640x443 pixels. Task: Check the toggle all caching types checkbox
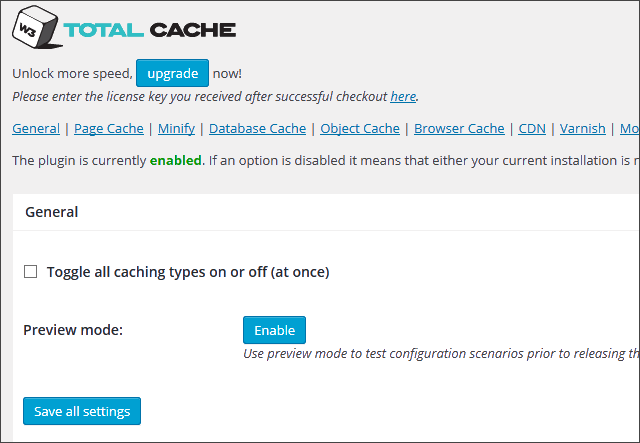(31, 272)
